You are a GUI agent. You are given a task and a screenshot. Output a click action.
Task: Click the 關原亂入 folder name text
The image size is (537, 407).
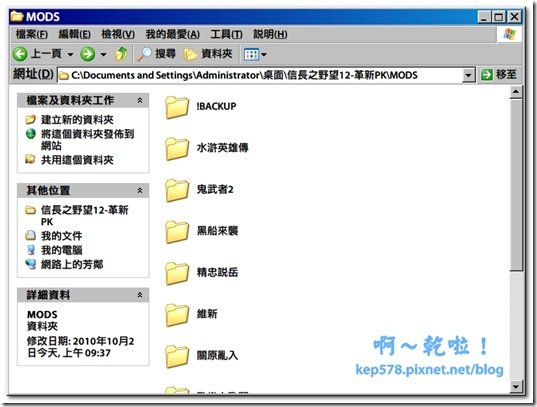point(217,355)
